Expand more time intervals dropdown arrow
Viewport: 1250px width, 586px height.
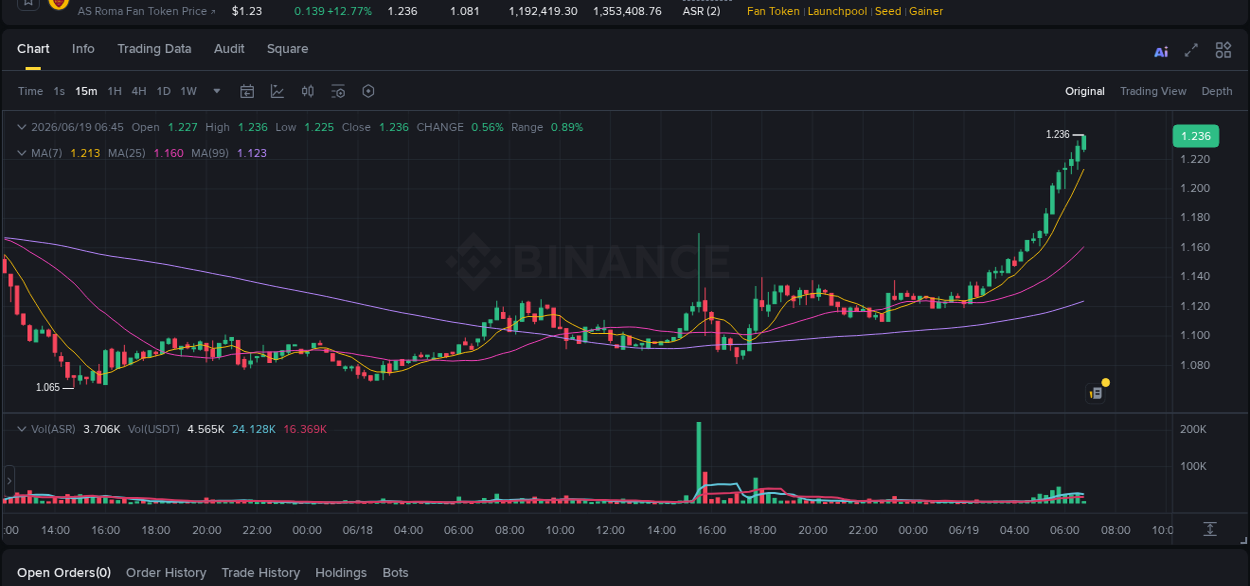[217, 91]
